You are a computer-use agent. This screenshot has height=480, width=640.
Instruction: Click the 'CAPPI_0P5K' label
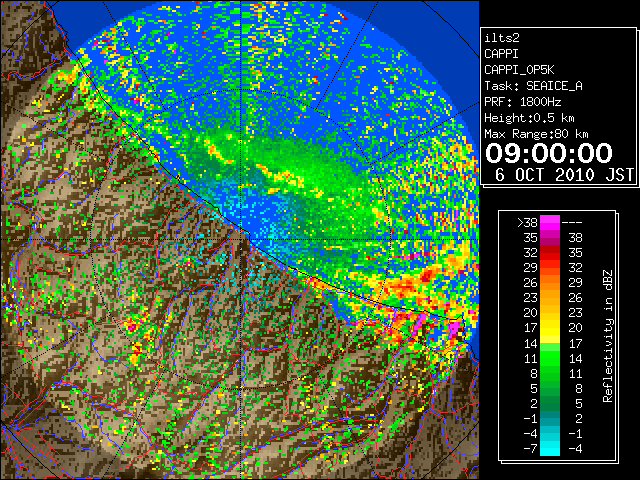519,70
